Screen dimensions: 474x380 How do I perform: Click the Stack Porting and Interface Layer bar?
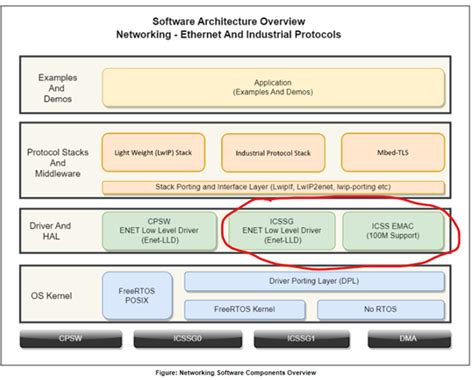[x=273, y=187]
